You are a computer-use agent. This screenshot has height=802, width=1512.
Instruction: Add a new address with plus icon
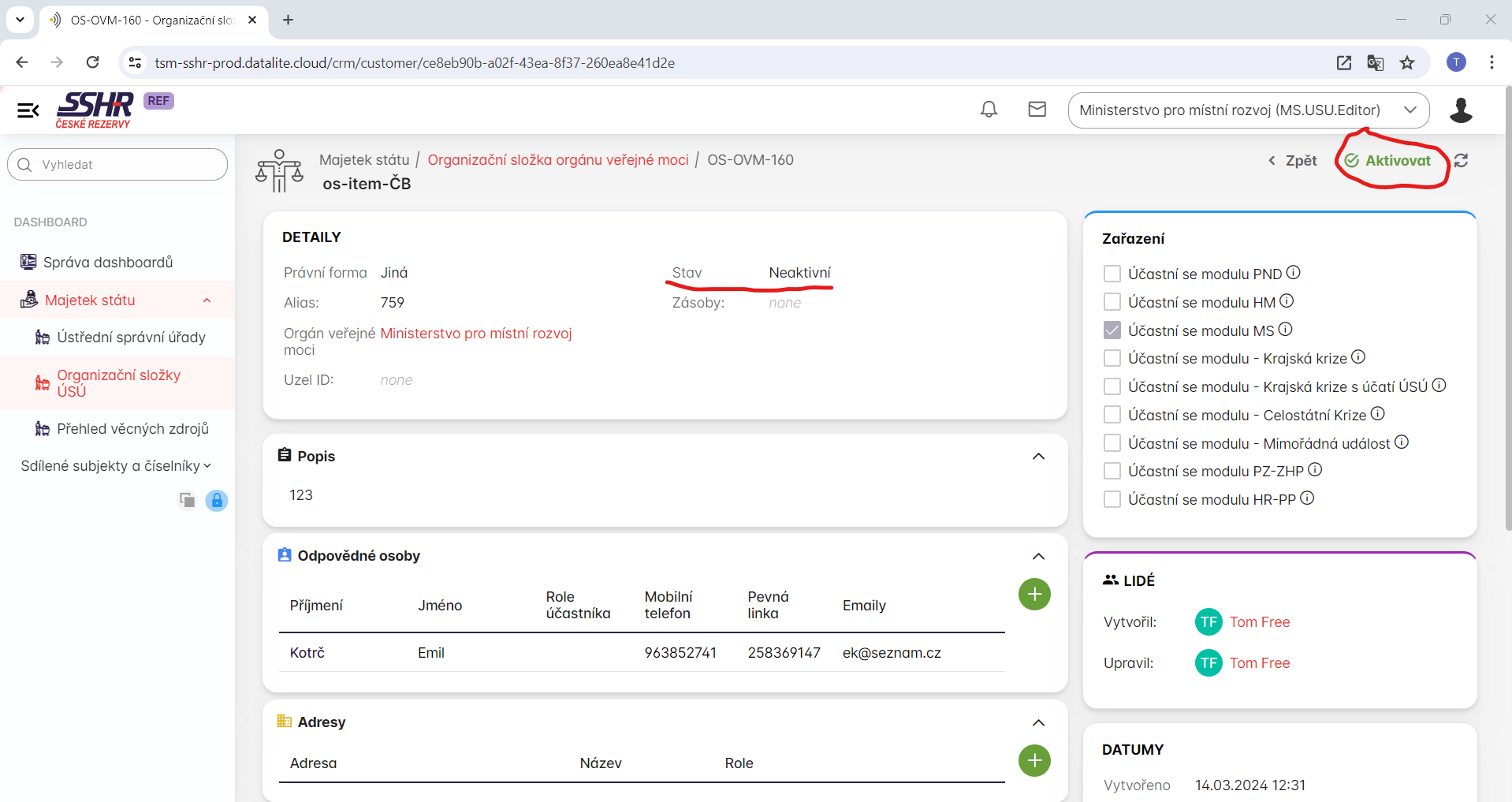tap(1034, 760)
